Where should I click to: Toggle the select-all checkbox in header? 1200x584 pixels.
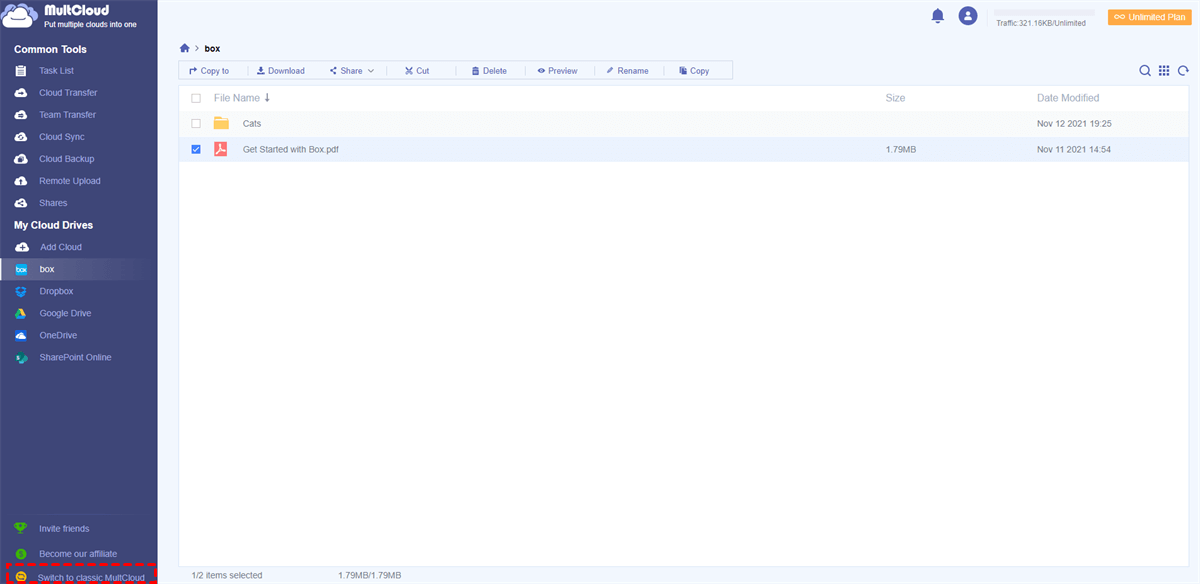pos(196,98)
